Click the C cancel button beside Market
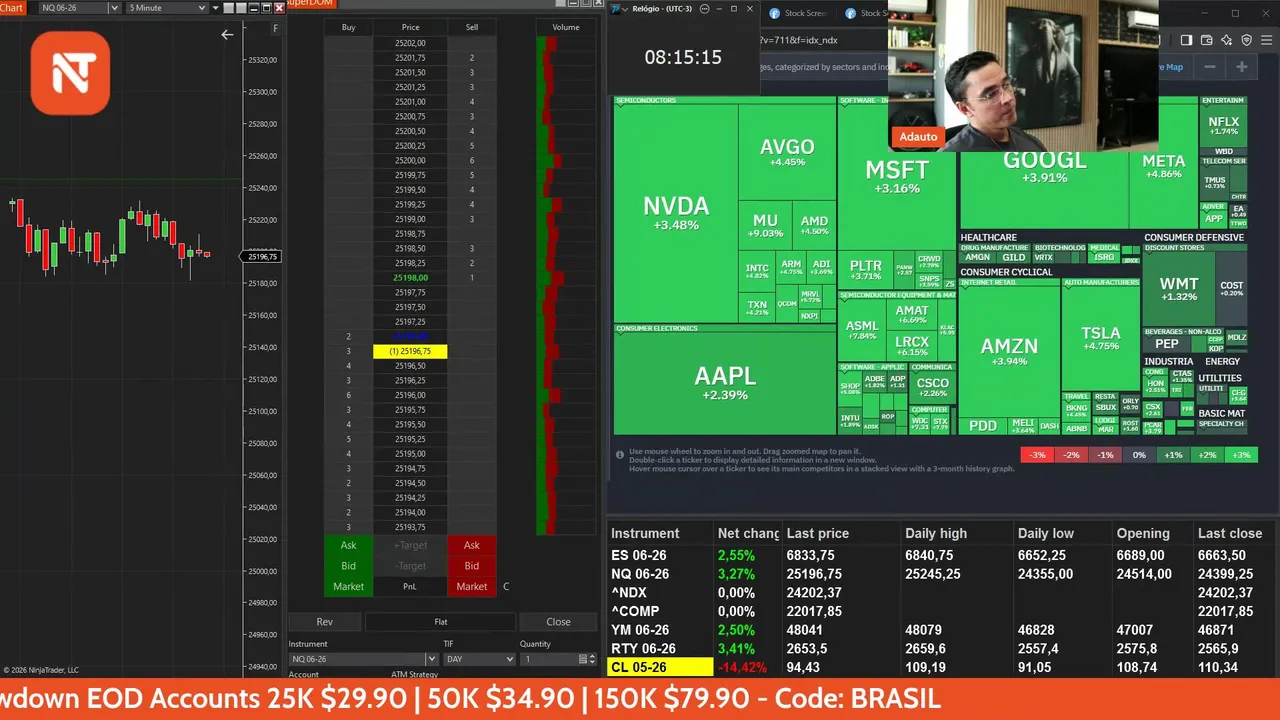This screenshot has height=720, width=1280. point(506,587)
